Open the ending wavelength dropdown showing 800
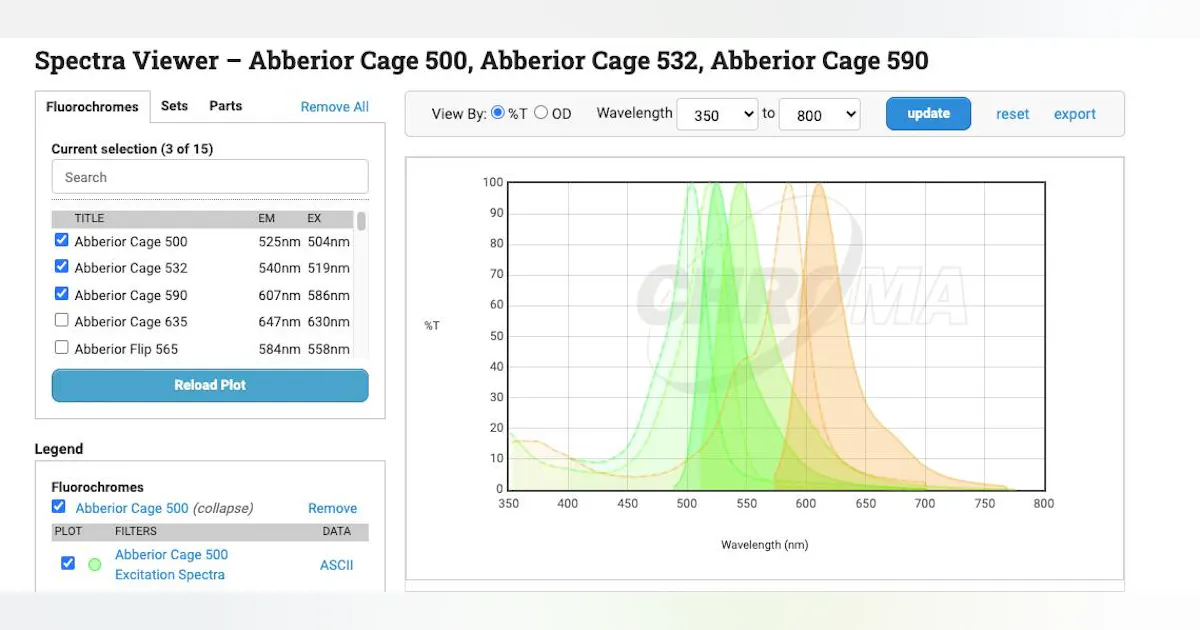 coord(820,114)
